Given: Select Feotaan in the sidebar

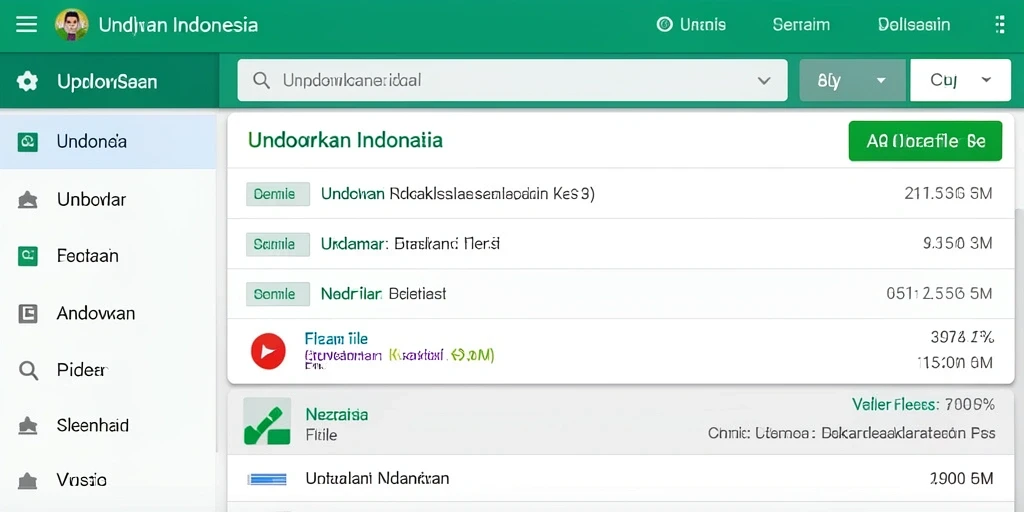Looking at the screenshot, I should [x=108, y=256].
